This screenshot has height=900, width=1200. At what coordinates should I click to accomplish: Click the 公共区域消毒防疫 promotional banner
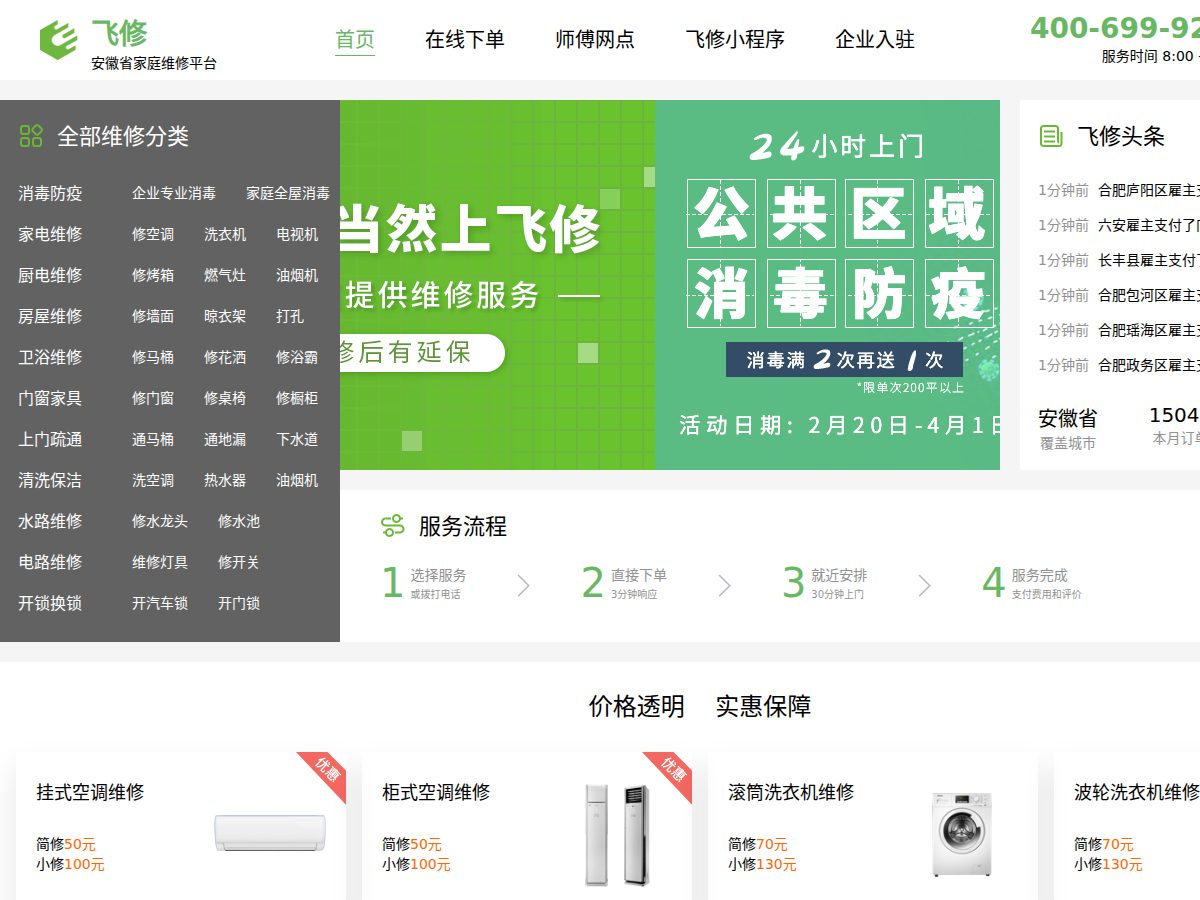tap(828, 285)
